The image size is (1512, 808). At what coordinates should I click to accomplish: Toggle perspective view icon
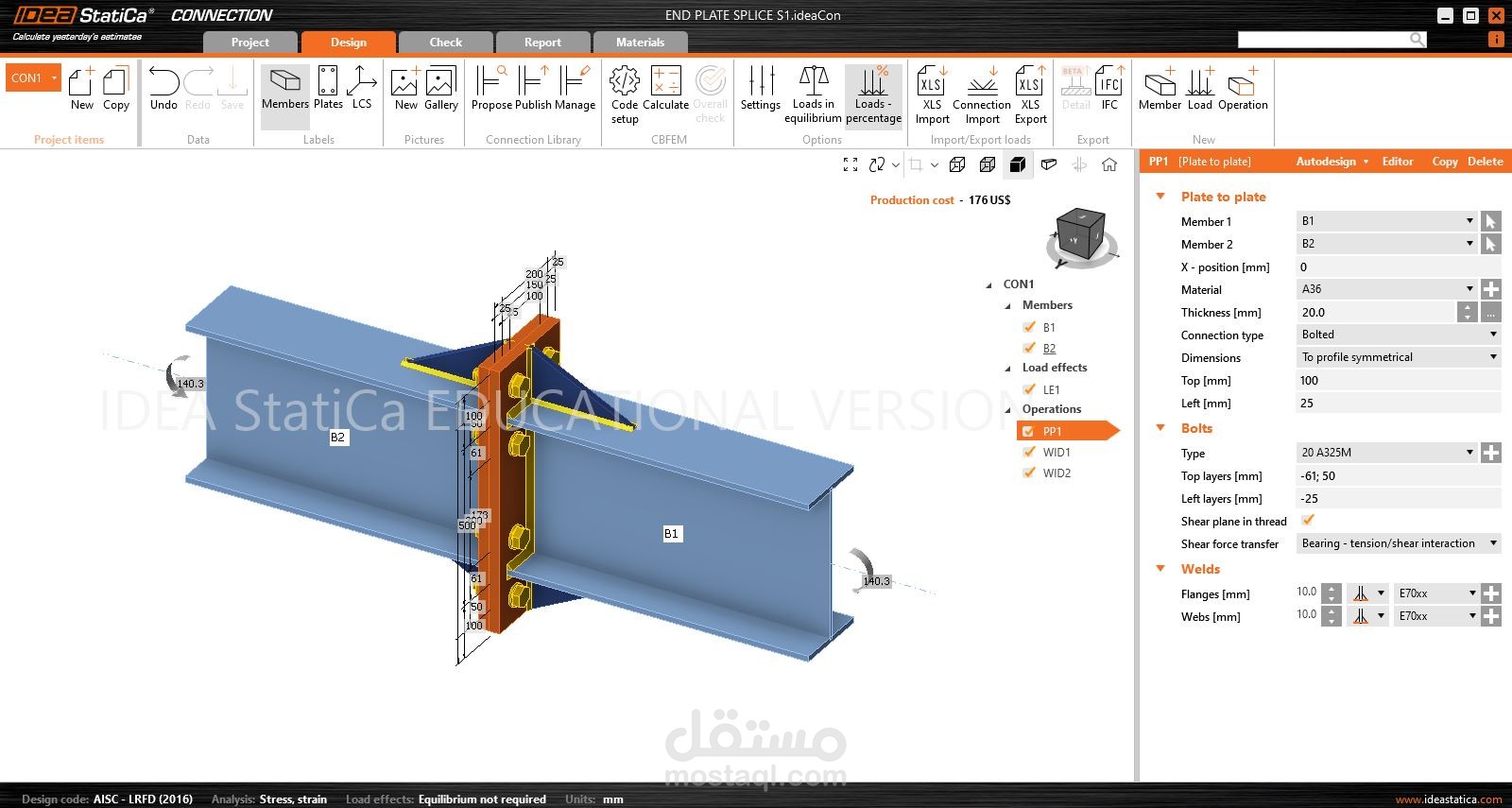coord(1049,164)
